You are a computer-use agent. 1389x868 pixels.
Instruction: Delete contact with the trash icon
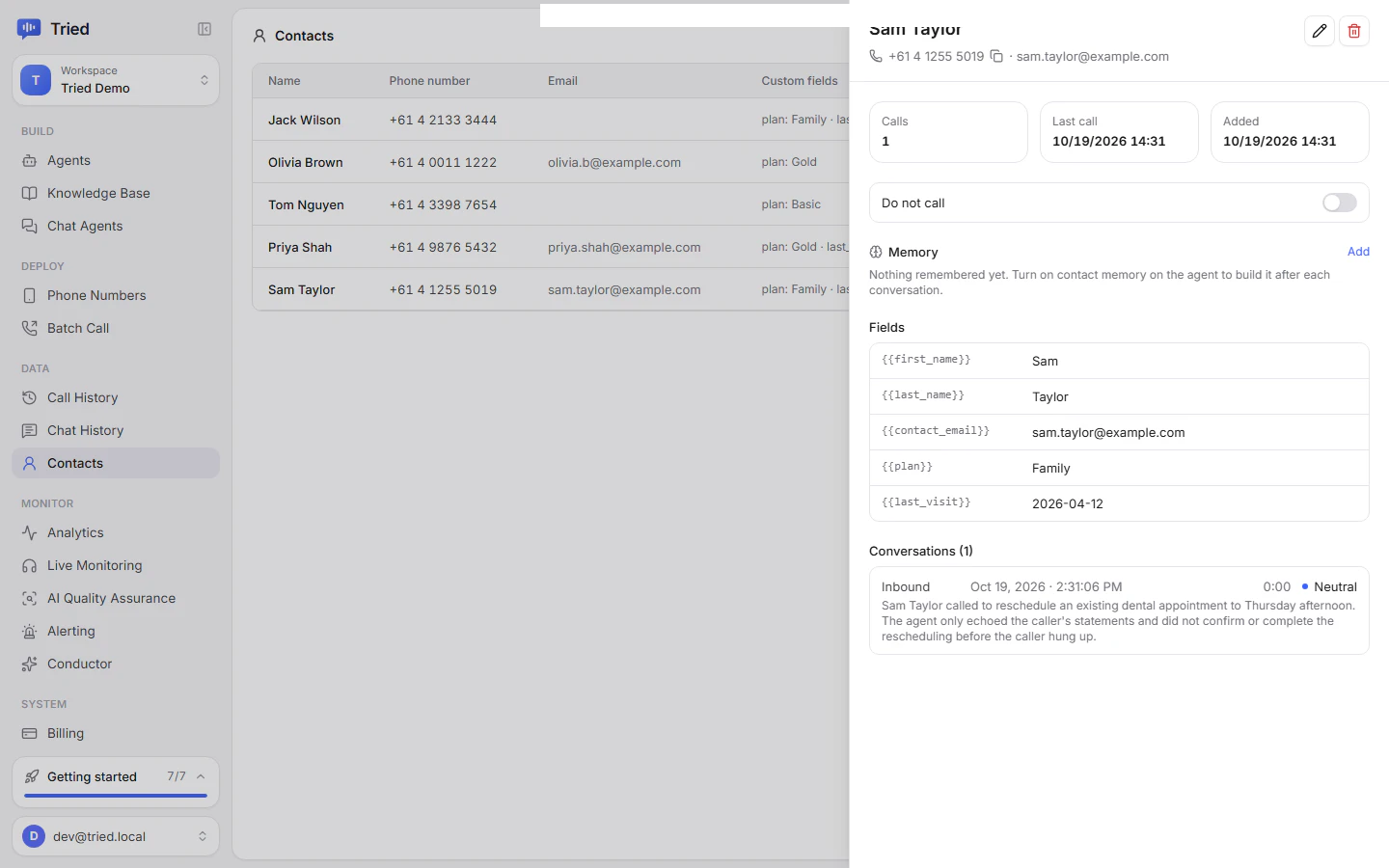[x=1354, y=31]
